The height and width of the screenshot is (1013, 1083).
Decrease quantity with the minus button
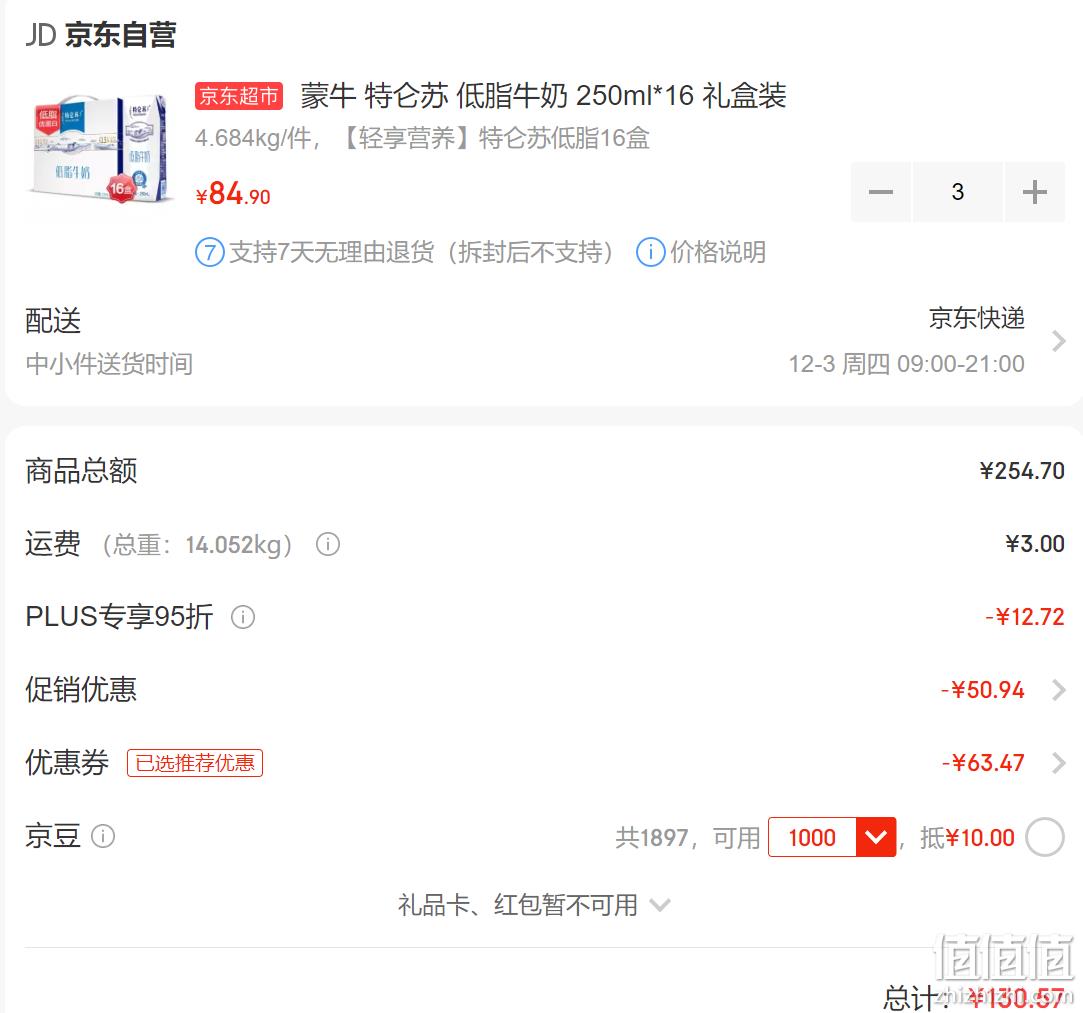pos(881,192)
